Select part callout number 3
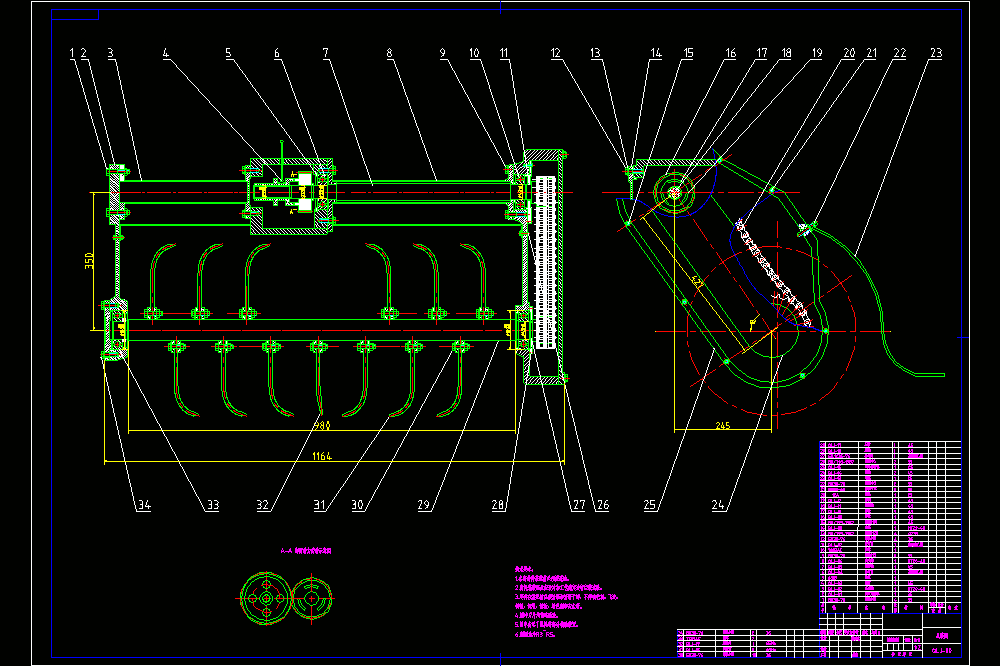Screen dimensions: 1000x666 pos(111,54)
